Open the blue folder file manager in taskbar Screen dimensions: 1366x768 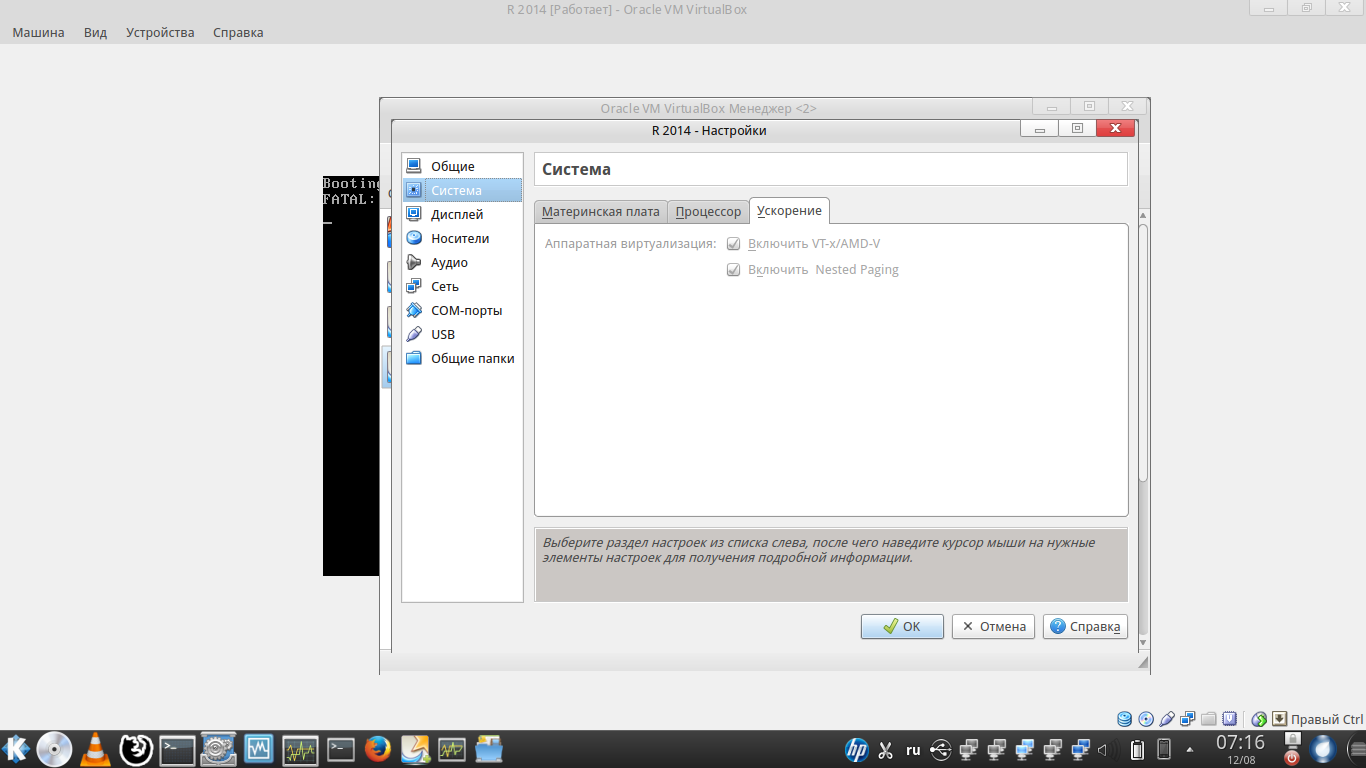pyautogui.click(x=488, y=749)
